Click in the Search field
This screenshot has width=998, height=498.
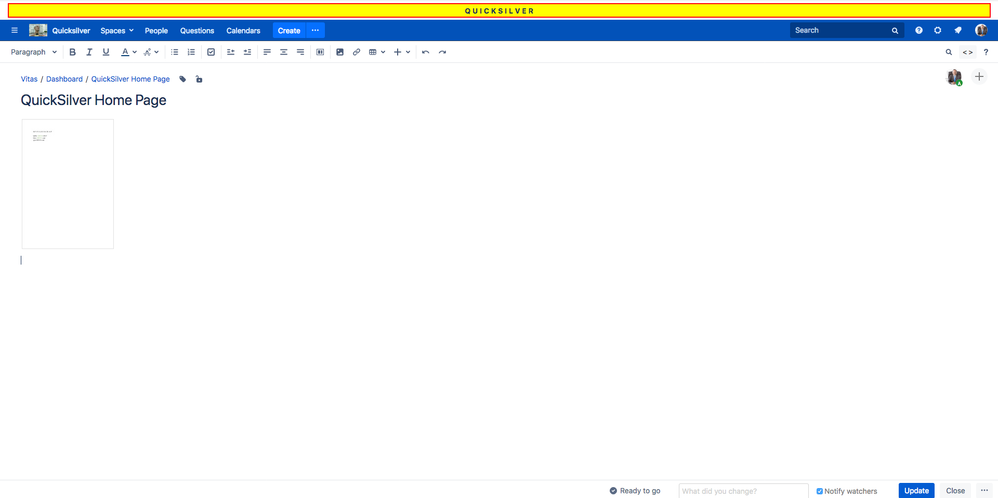pyautogui.click(x=847, y=30)
